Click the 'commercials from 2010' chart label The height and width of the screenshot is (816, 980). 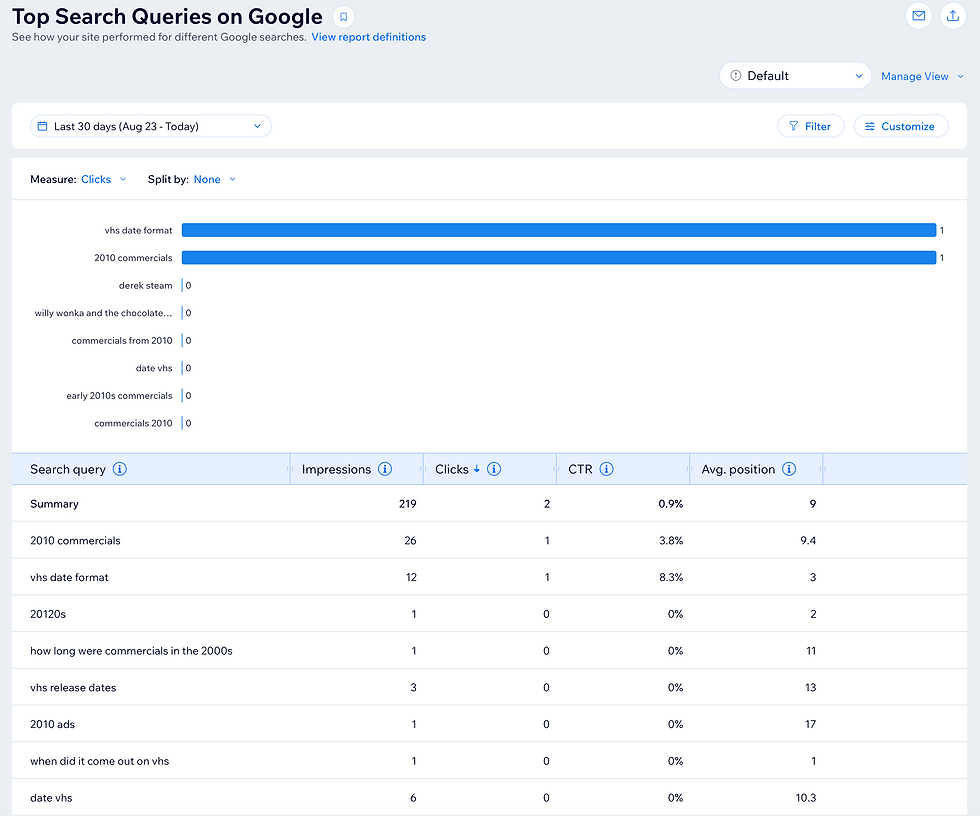(122, 341)
